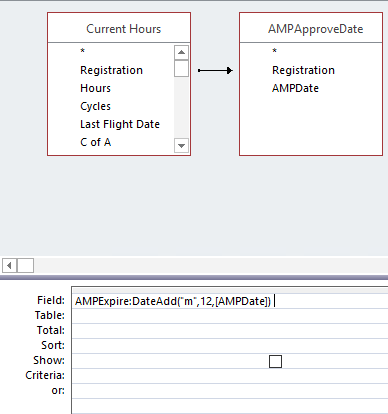Select Hours field in Current Hours
Screen dimensions: 388x414
pos(95,88)
